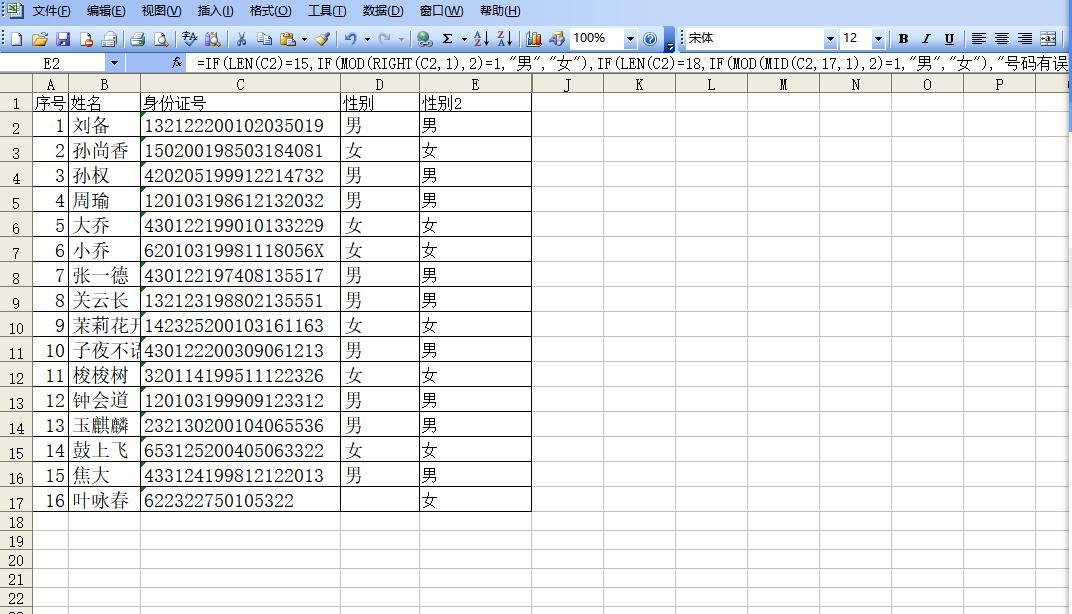1072x614 pixels.
Task: Open the 格式(O) menu
Action: click(x=270, y=11)
